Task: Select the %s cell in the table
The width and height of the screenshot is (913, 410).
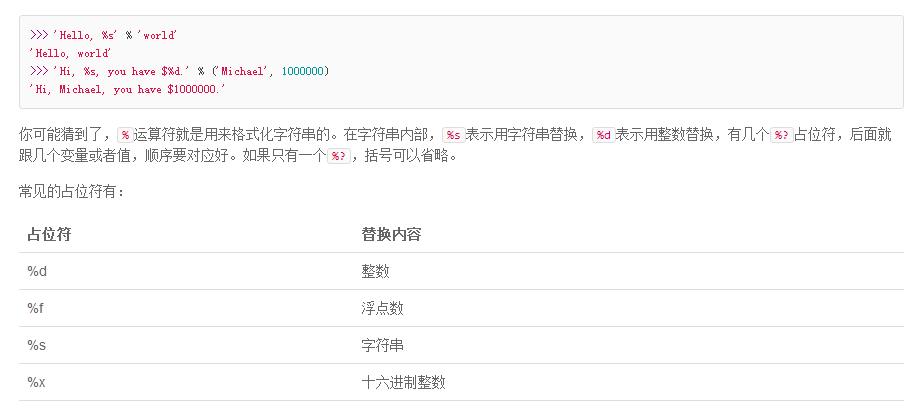Action: [x=37, y=345]
